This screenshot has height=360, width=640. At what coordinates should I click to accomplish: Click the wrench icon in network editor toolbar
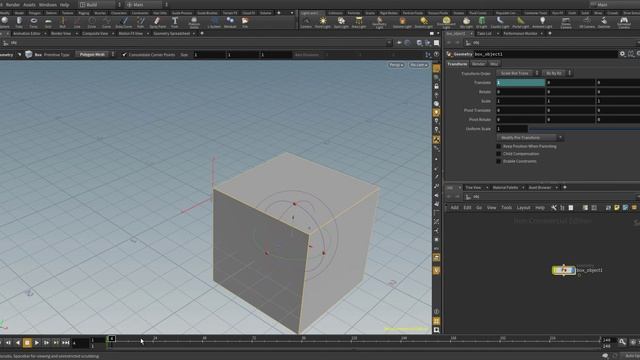point(554,208)
